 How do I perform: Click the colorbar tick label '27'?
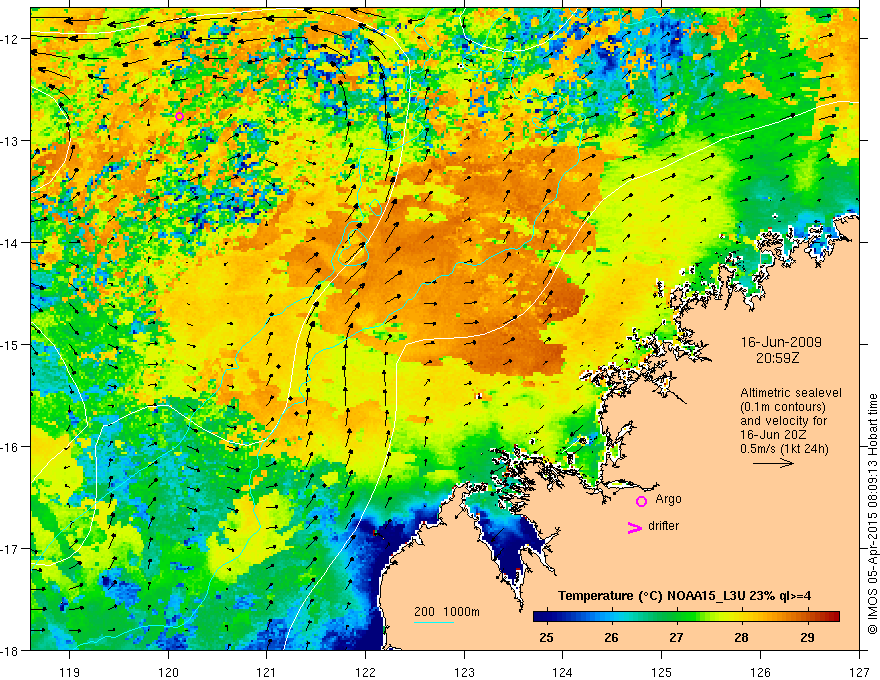click(677, 637)
